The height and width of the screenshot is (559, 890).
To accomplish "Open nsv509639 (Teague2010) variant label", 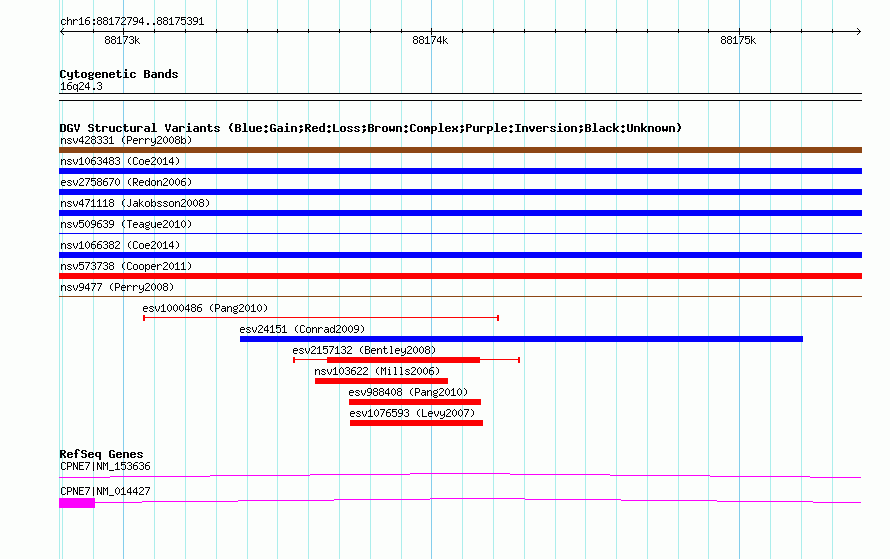I will tap(126, 224).
